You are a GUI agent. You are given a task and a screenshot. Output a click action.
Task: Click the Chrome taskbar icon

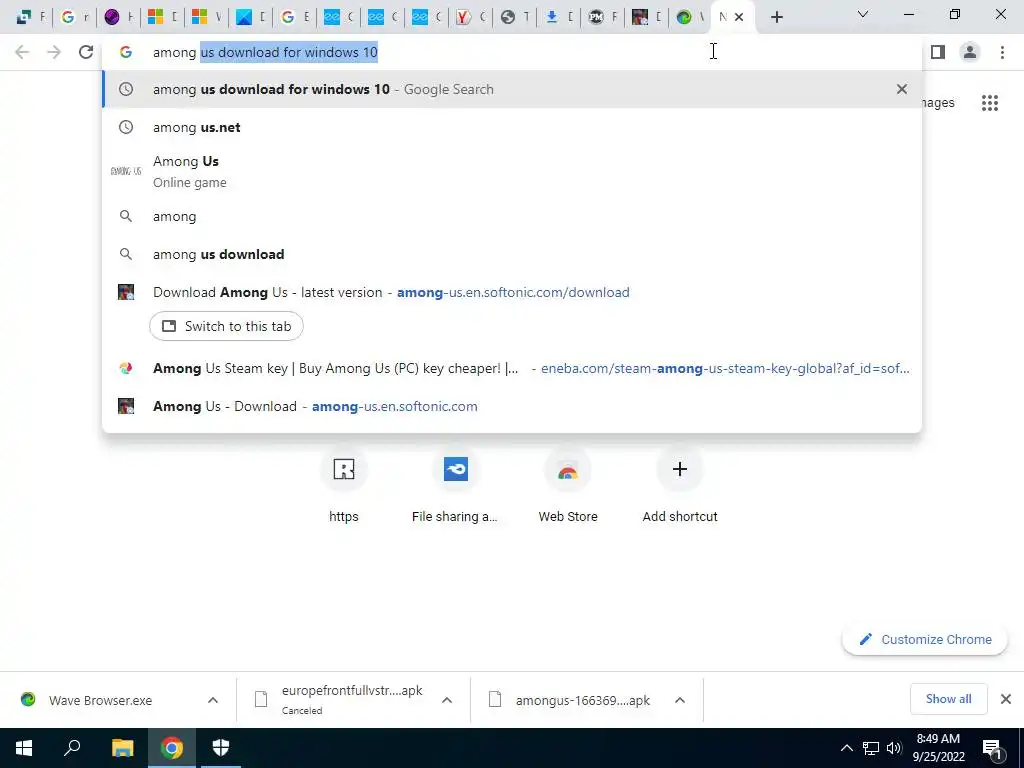172,748
